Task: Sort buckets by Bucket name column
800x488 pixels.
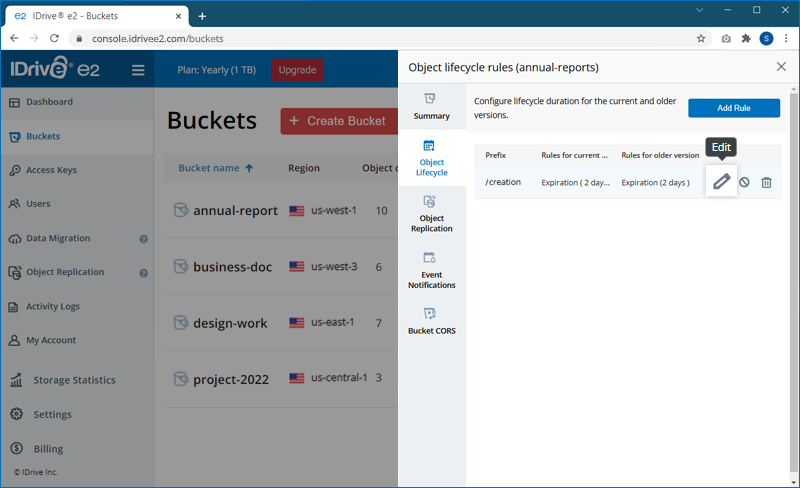Action: [215, 168]
